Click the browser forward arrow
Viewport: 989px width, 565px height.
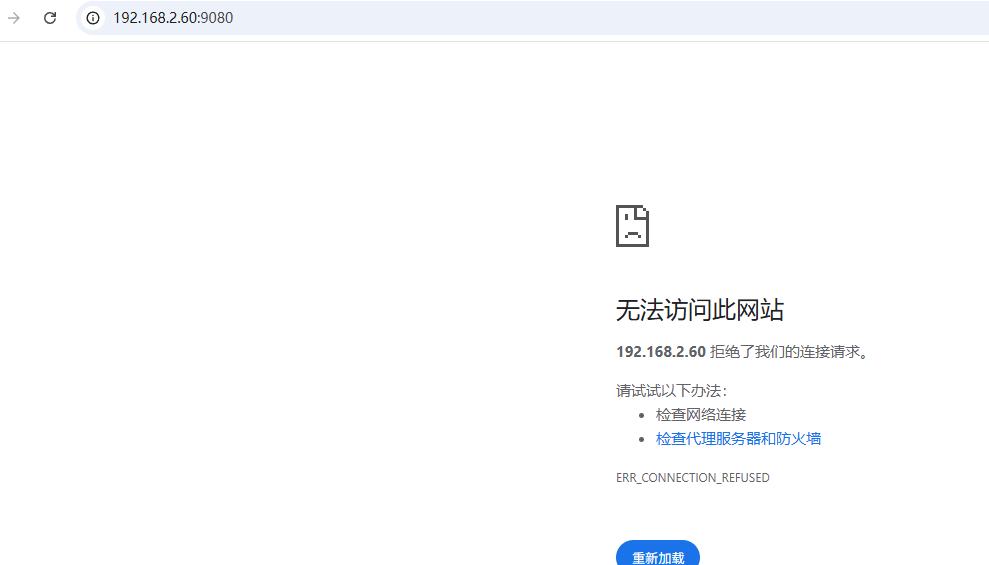(14, 18)
